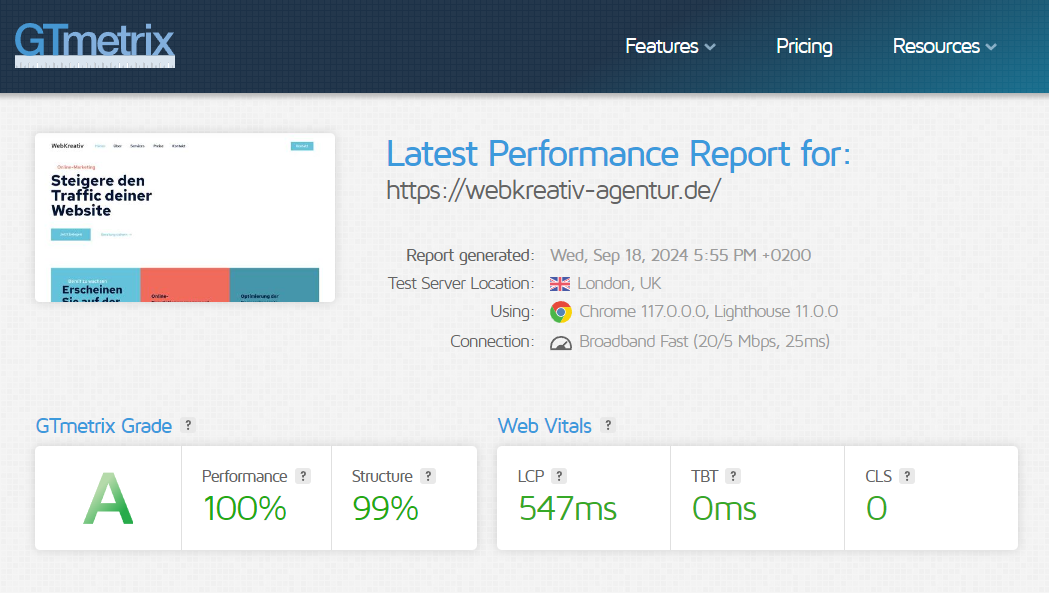Viewport: 1049px width, 593px height.
Task: Click the UK flag icon
Action: [560, 284]
